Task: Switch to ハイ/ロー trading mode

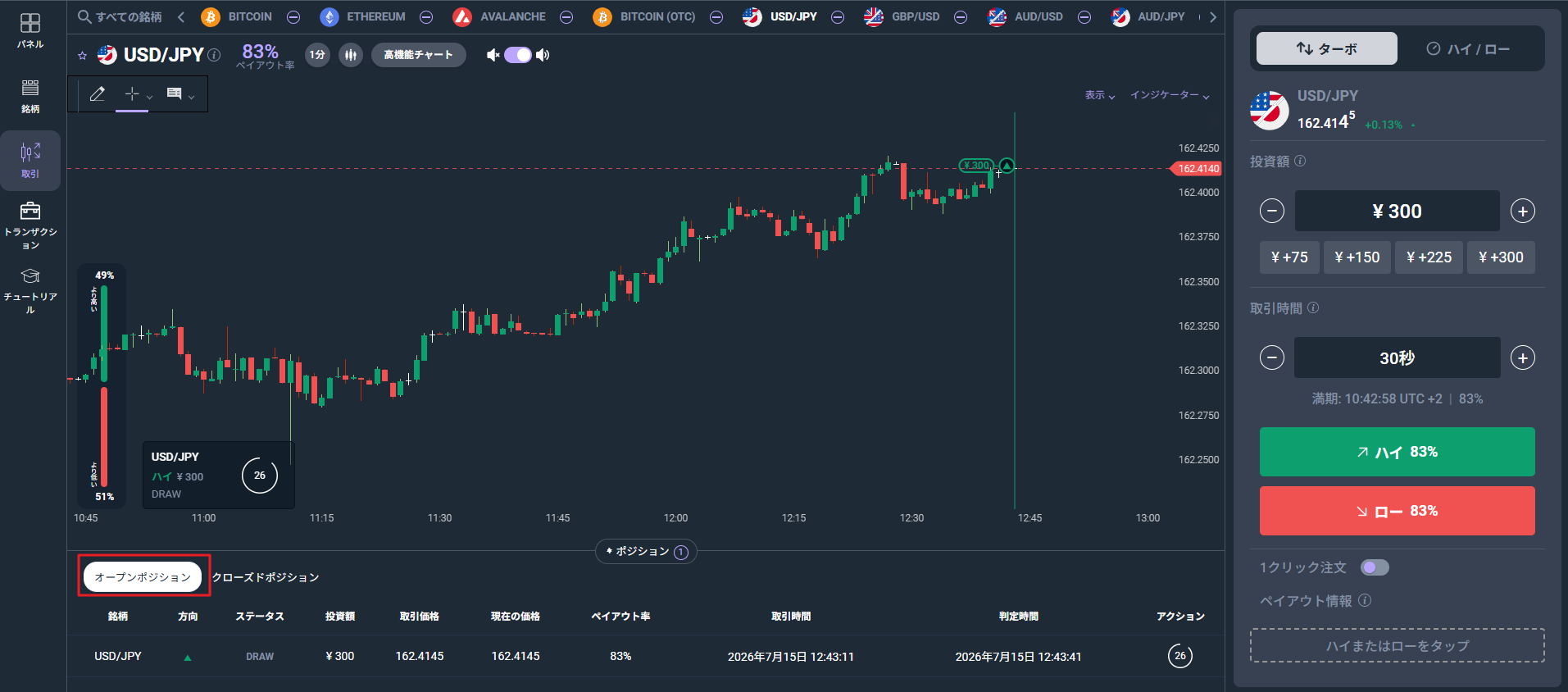Action: [1469, 49]
